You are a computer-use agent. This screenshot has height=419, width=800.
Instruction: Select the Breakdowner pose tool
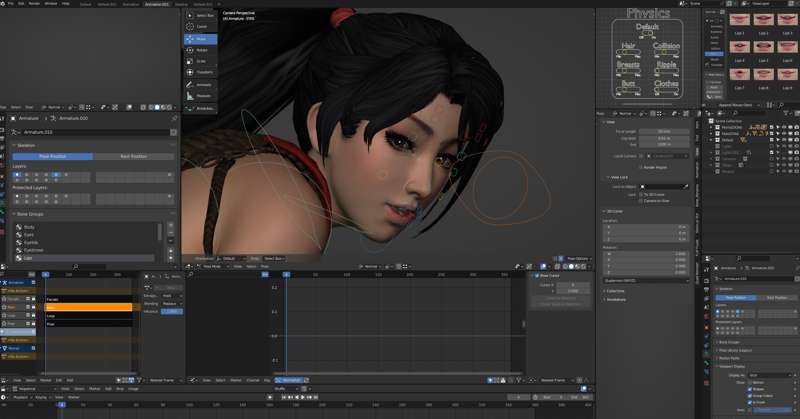(x=200, y=108)
